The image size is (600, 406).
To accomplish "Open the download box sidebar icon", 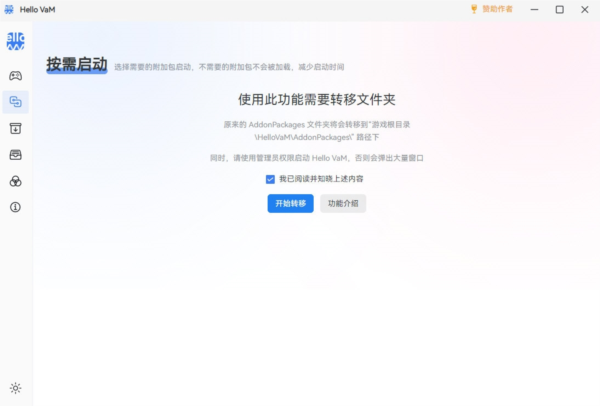I will click(x=16, y=128).
